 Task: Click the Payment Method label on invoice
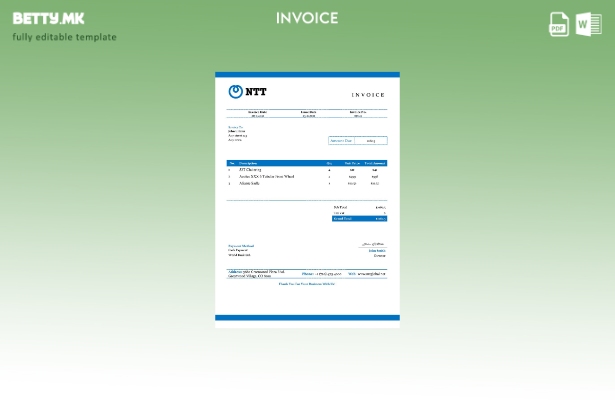(241, 245)
